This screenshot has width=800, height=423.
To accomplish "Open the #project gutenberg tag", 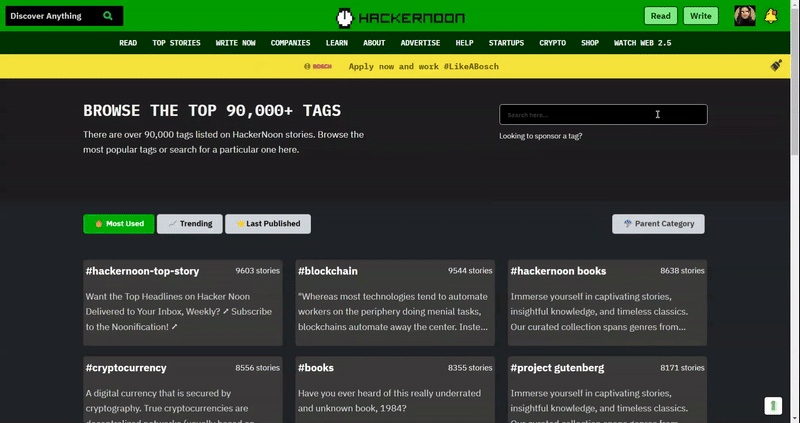I will 557,368.
